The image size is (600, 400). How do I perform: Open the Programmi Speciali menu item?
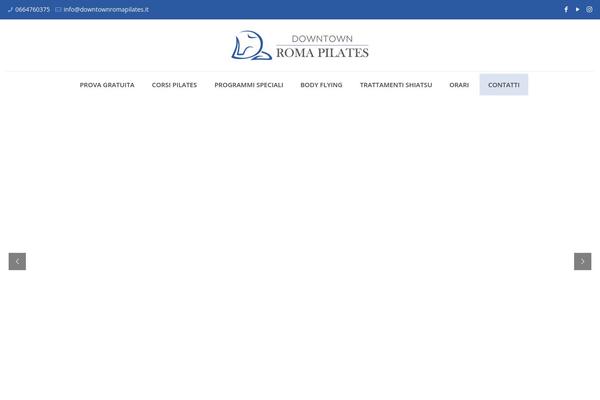coord(249,85)
